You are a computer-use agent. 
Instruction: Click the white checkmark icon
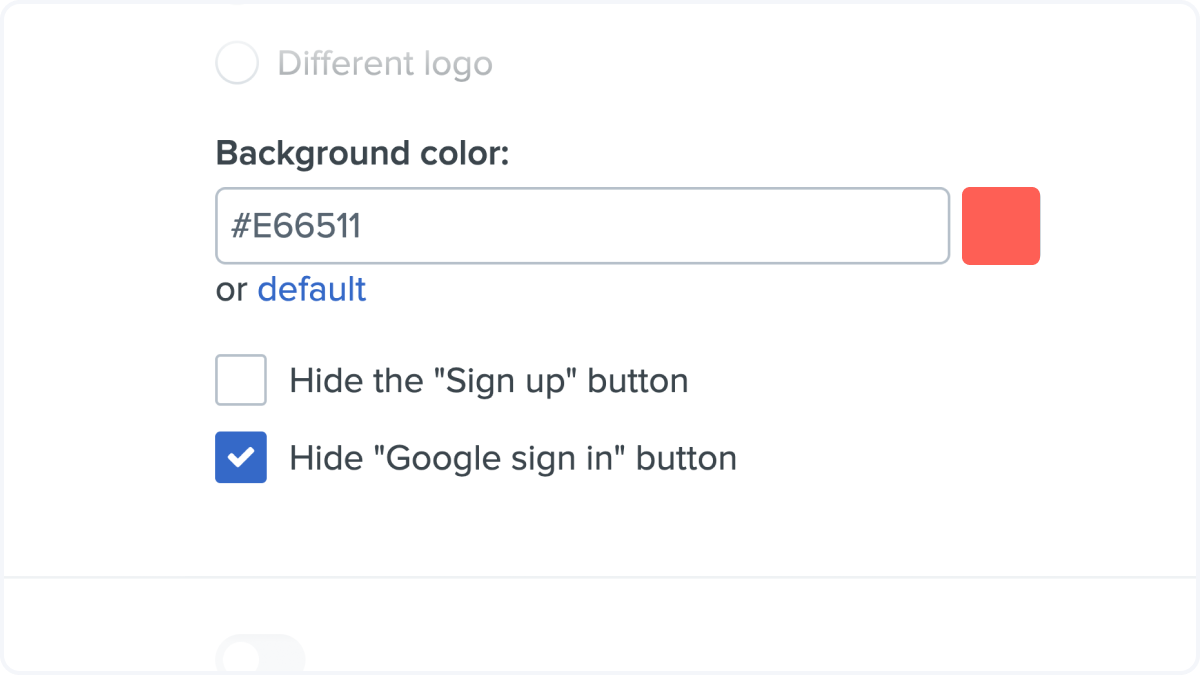click(x=241, y=457)
